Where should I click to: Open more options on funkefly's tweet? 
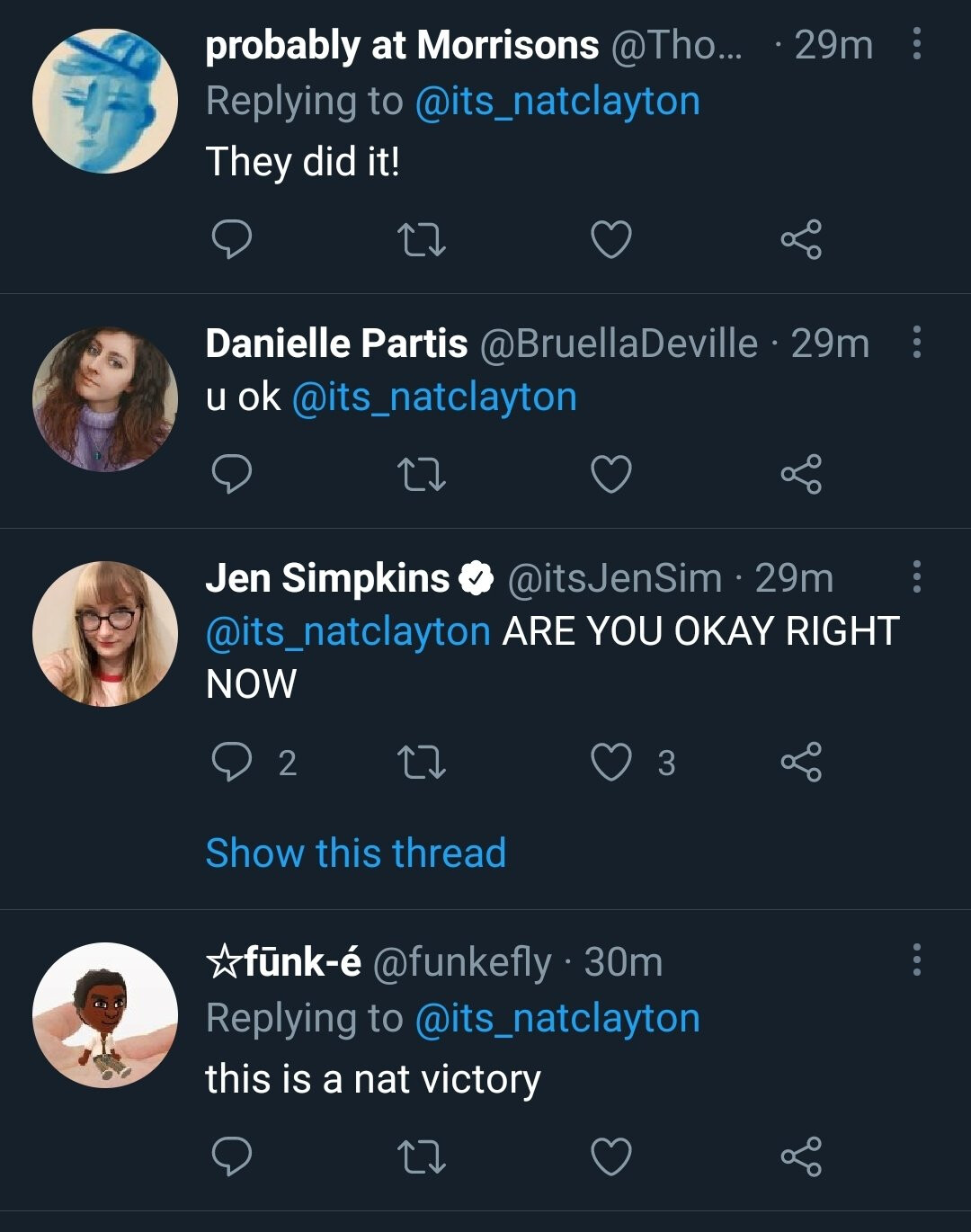pos(916,960)
